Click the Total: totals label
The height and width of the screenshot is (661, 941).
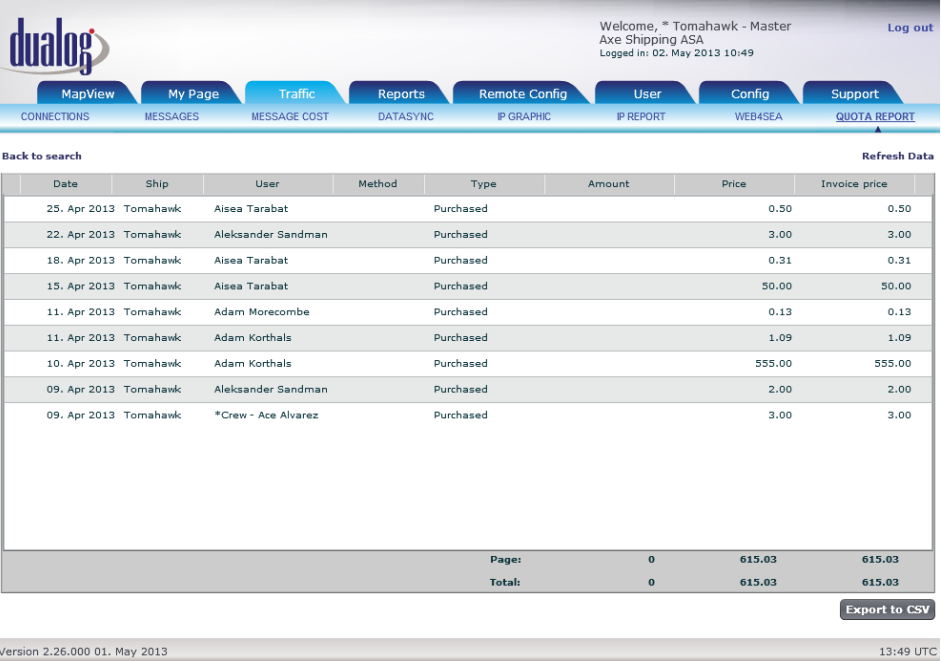[x=505, y=582]
